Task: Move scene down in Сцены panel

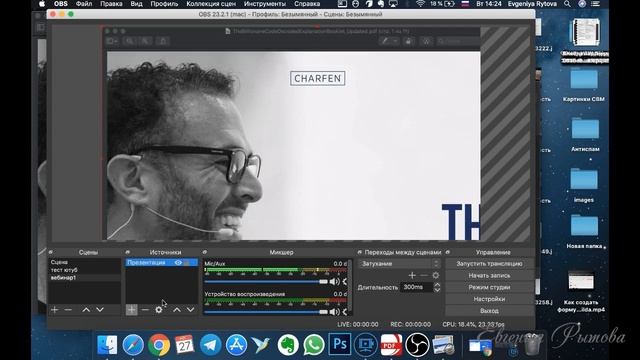Action: pos(100,310)
